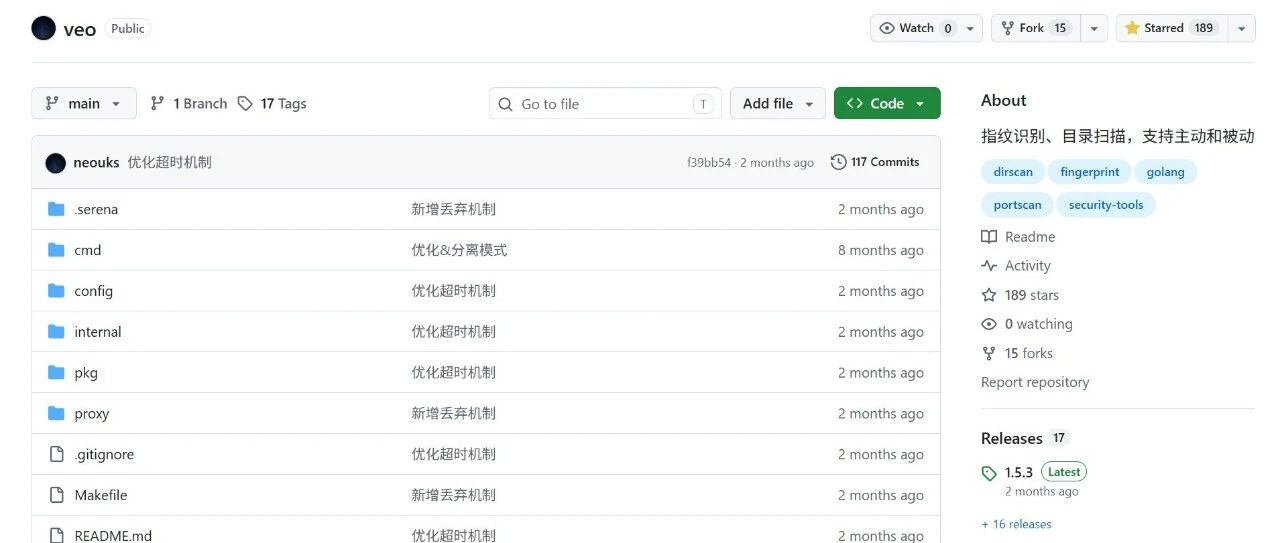Open the Add file dropdown
Screen dimensions: 1280x543
(x=779, y=103)
